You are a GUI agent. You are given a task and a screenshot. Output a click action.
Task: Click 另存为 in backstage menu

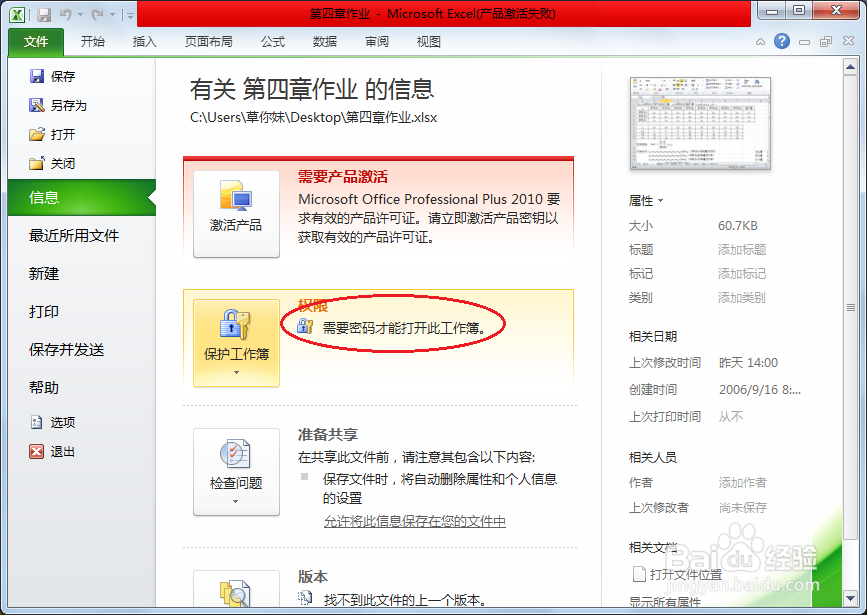coord(58,105)
